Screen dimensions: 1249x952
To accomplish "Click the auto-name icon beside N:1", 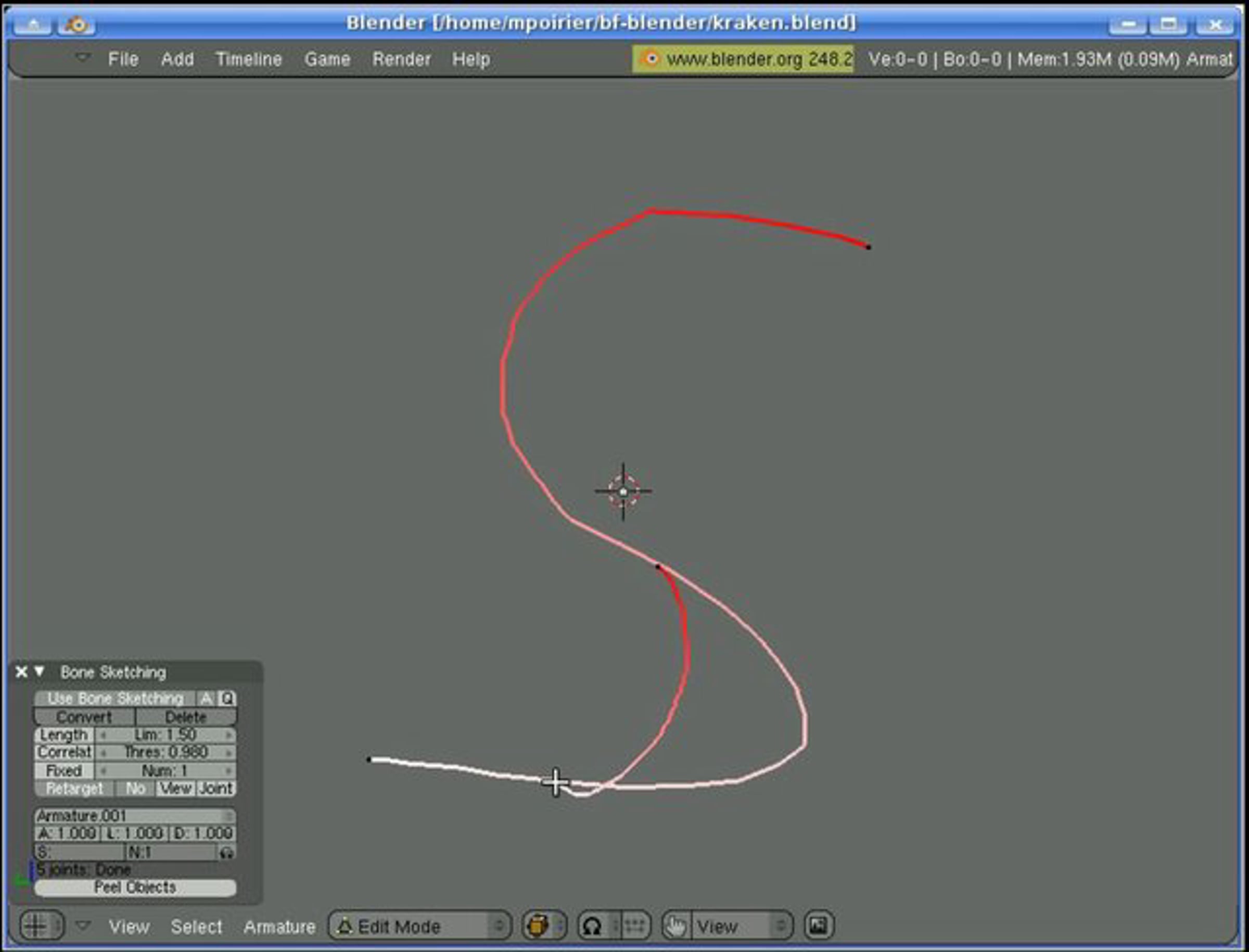I will 227,852.
